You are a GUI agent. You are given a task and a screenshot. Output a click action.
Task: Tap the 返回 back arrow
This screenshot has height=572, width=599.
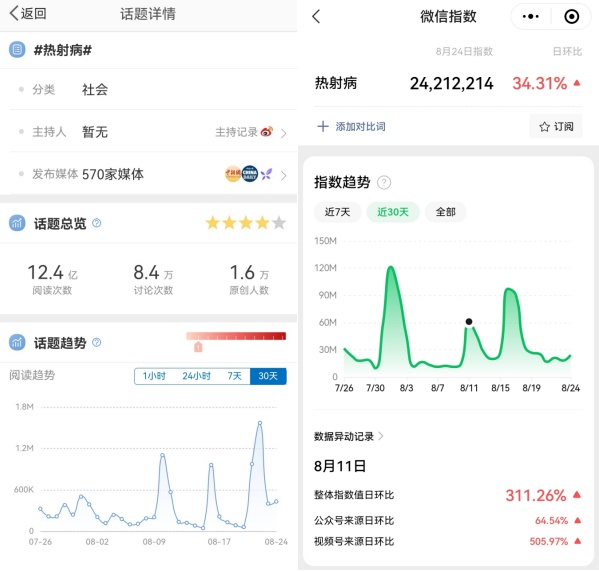tap(14, 13)
